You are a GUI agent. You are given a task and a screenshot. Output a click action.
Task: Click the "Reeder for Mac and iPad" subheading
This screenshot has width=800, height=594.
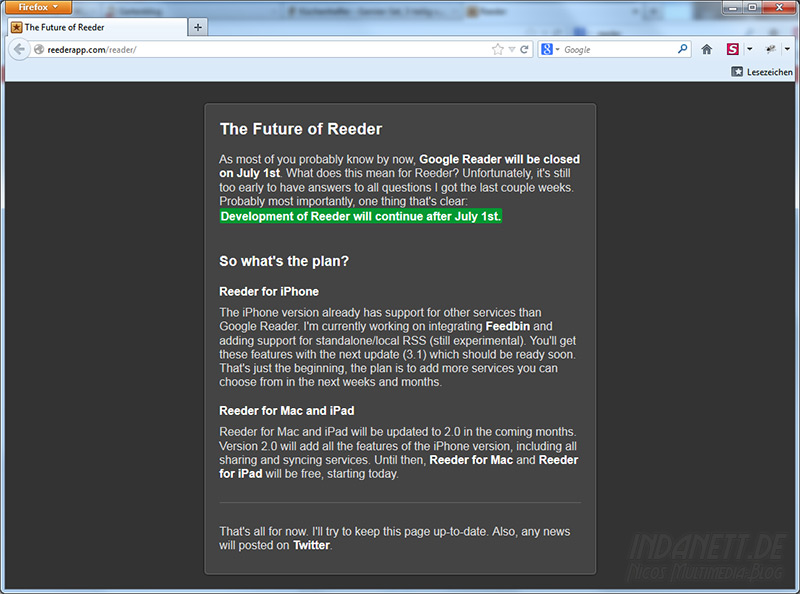287,411
